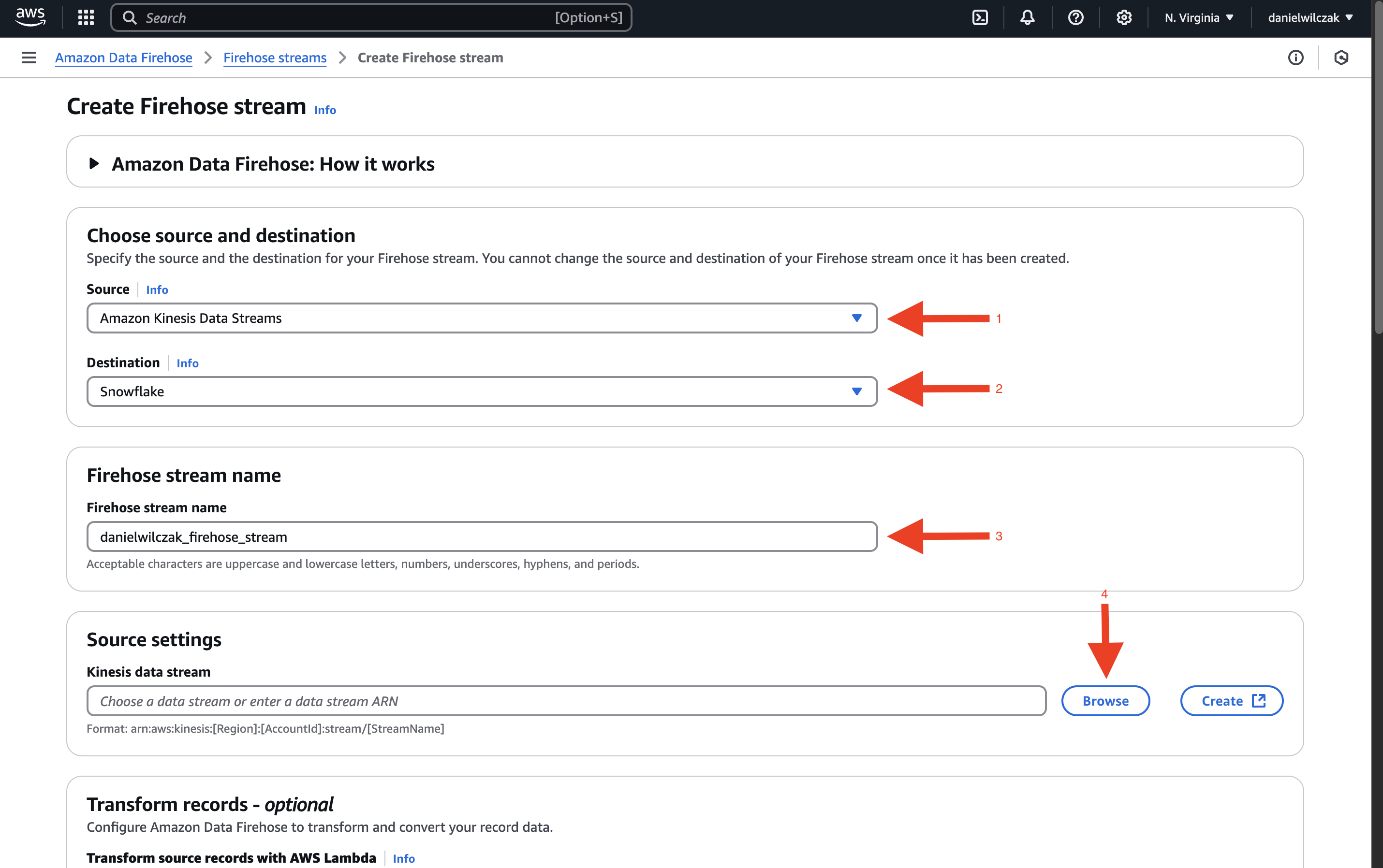This screenshot has width=1383, height=868.
Task: Click Info link next to Destination
Action: tap(187, 363)
